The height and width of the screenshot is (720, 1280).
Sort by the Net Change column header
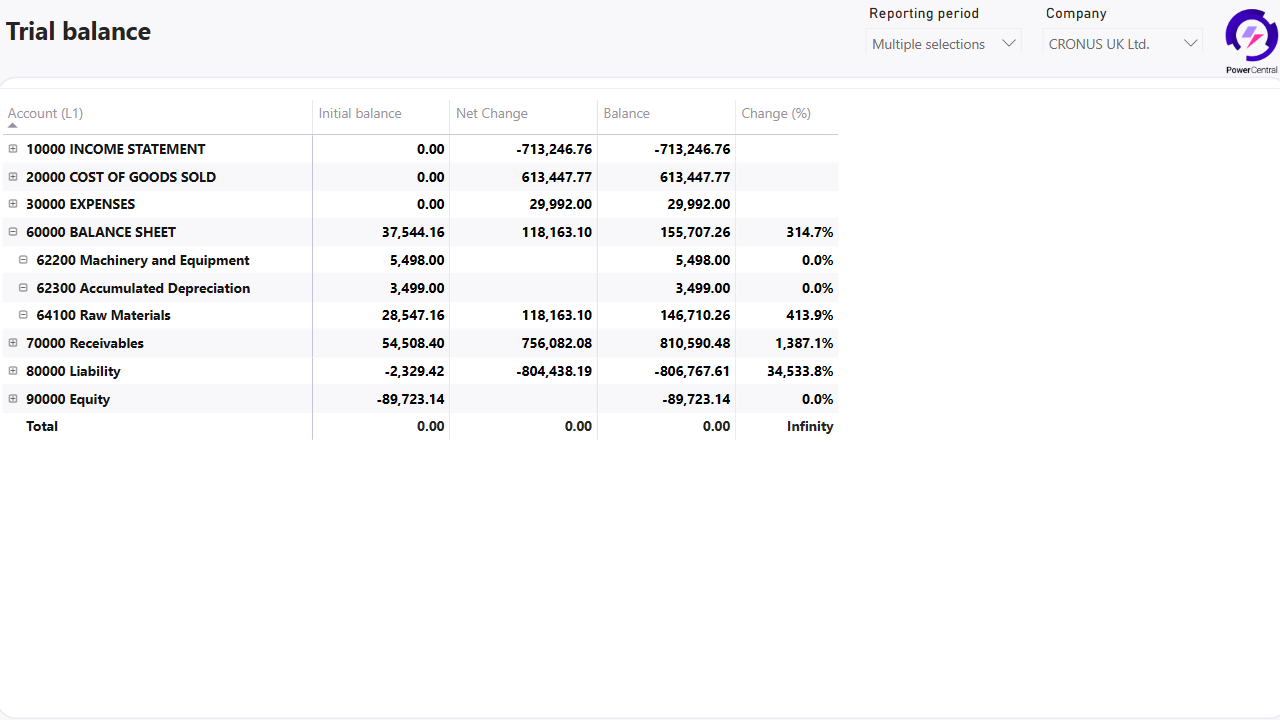(x=492, y=113)
